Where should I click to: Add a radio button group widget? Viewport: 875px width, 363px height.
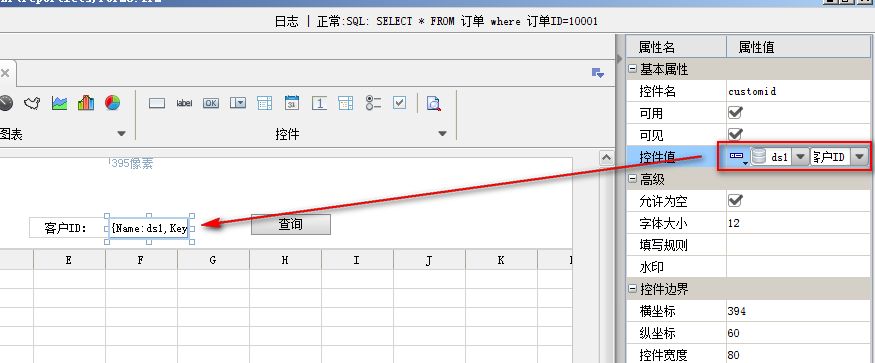[373, 103]
